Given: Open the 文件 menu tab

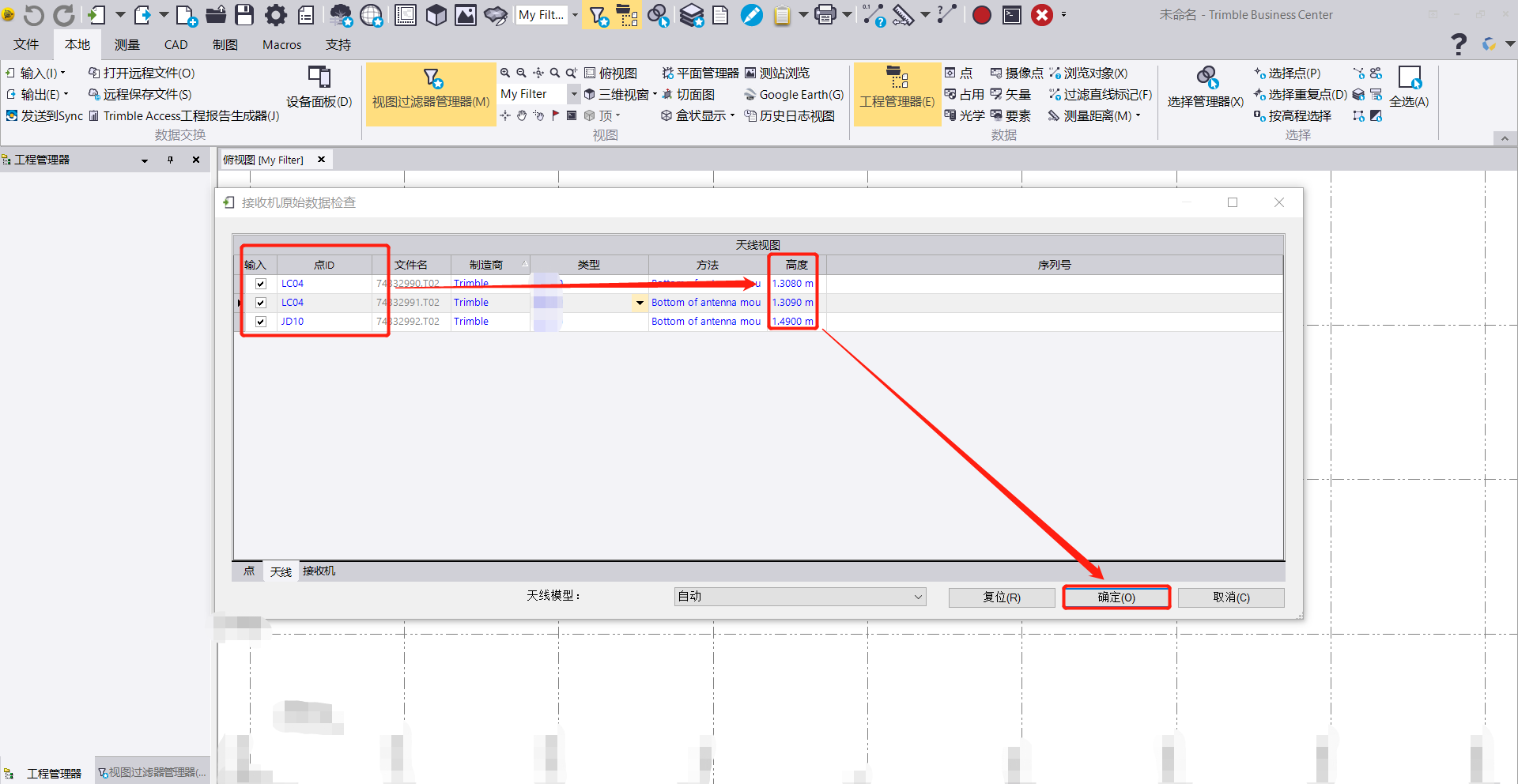Looking at the screenshot, I should click(26, 45).
